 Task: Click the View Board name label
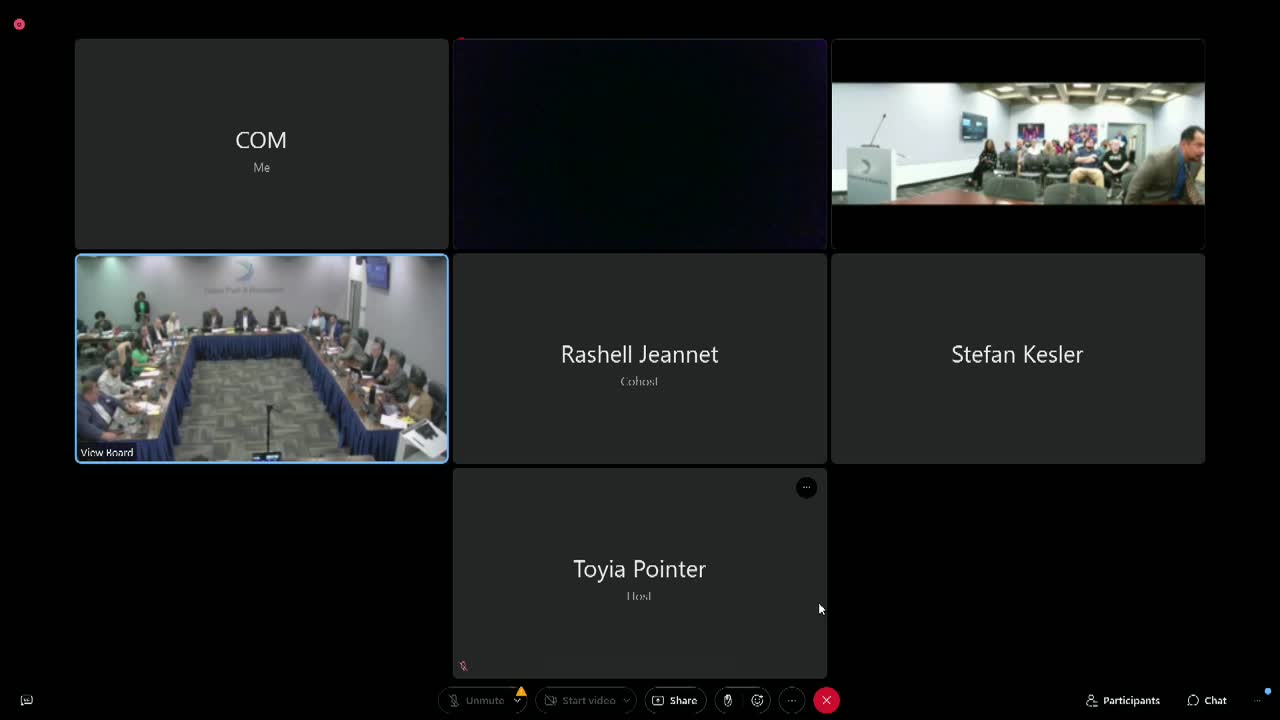click(107, 452)
